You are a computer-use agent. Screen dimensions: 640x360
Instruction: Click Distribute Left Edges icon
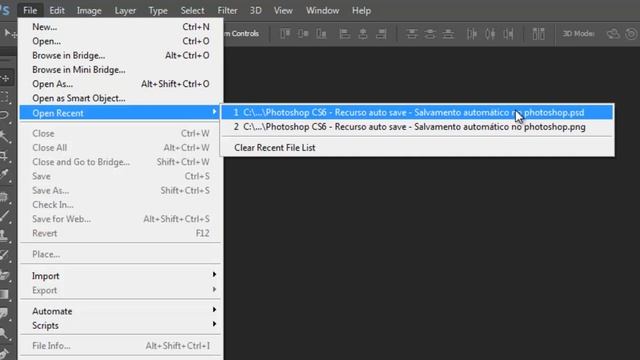pos(472,33)
